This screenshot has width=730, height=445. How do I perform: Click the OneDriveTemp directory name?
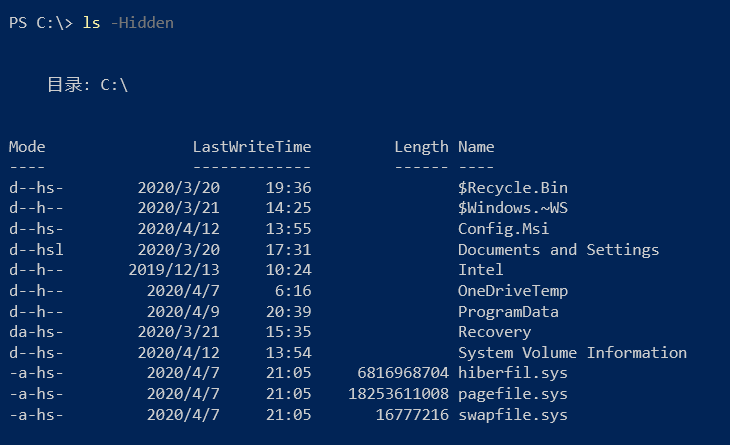click(513, 291)
